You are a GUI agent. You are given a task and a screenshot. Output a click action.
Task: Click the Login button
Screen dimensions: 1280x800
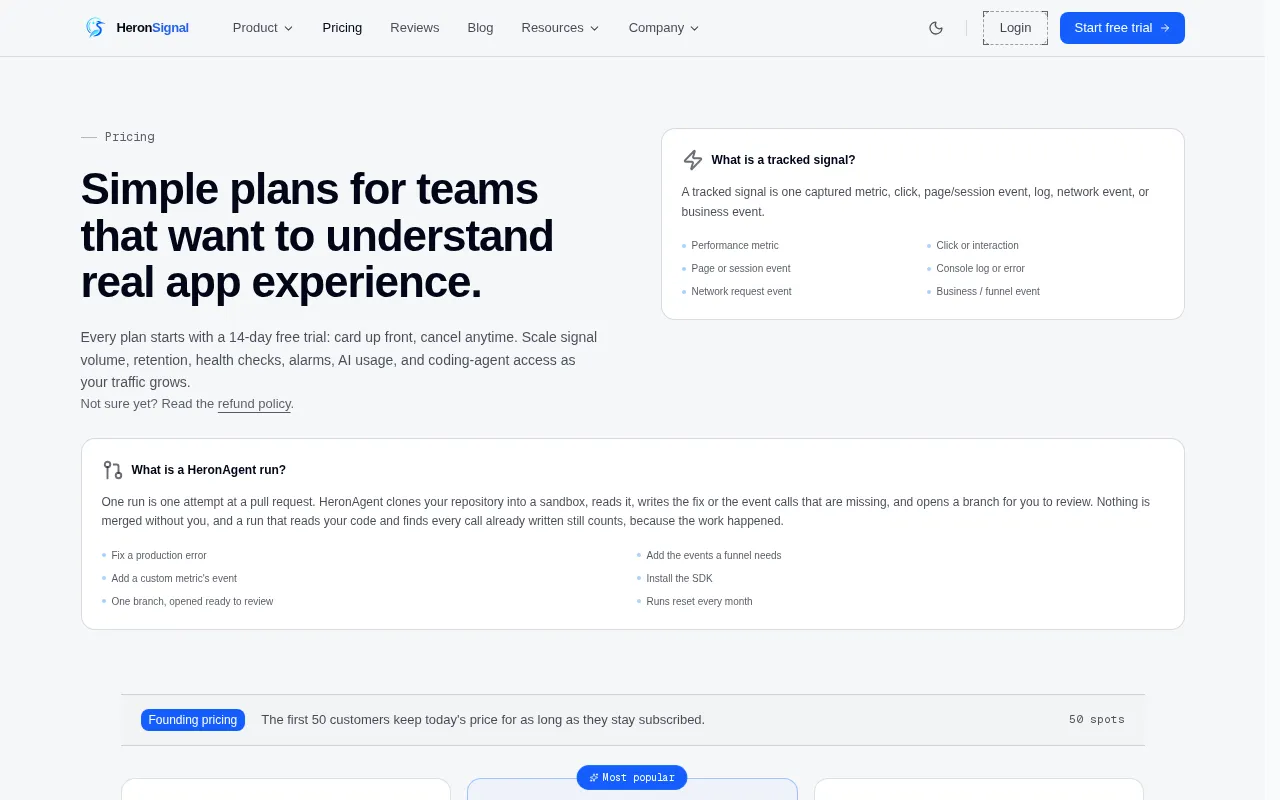click(1015, 28)
